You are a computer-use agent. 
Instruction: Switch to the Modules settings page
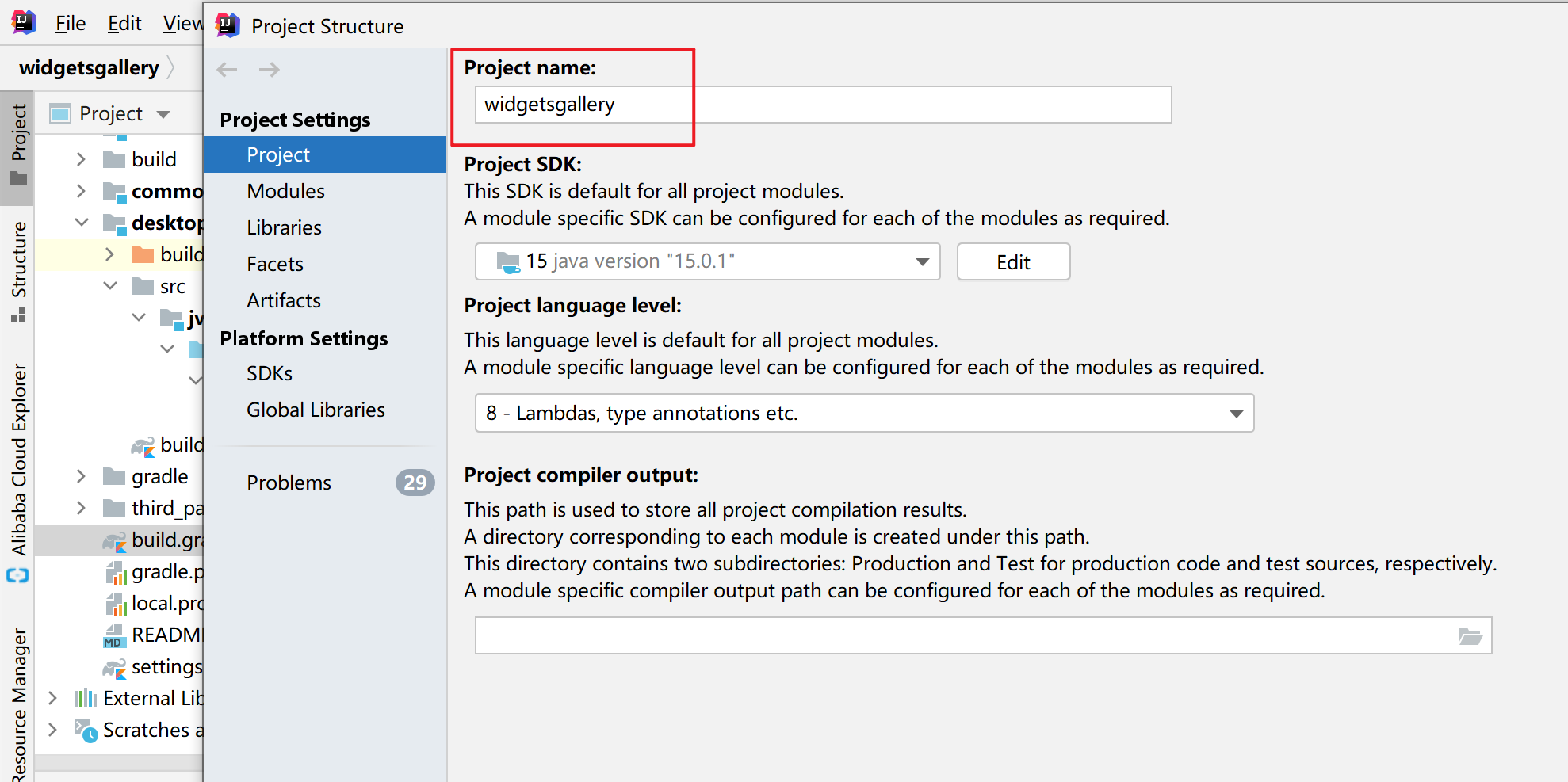(x=285, y=190)
